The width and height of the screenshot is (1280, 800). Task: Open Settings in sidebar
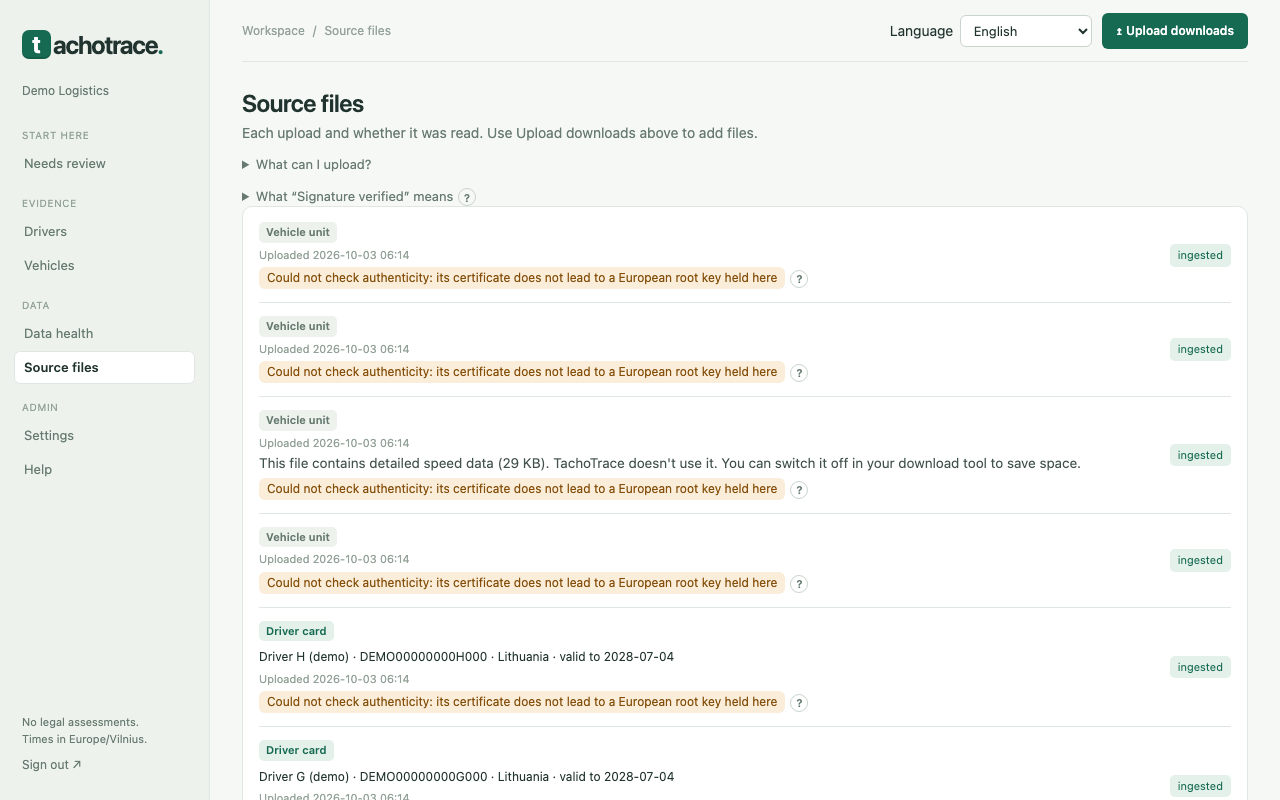pos(104,436)
